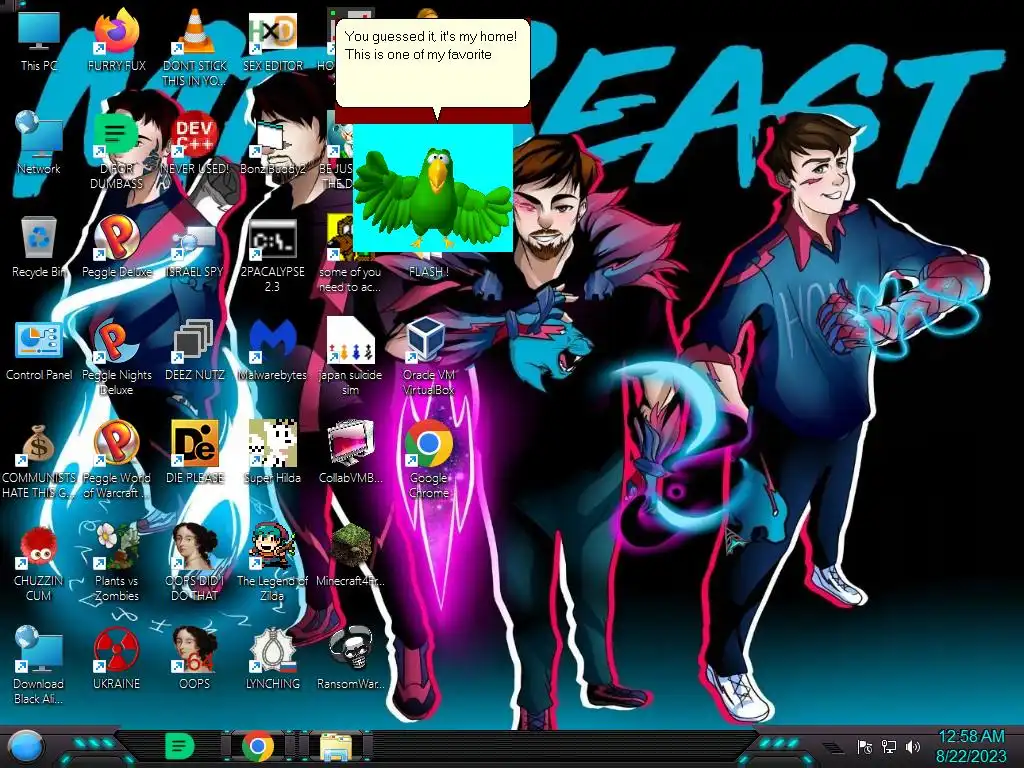The image size is (1024, 768).
Task: Open File Explorer from the taskbar
Action: pyautogui.click(x=336, y=746)
